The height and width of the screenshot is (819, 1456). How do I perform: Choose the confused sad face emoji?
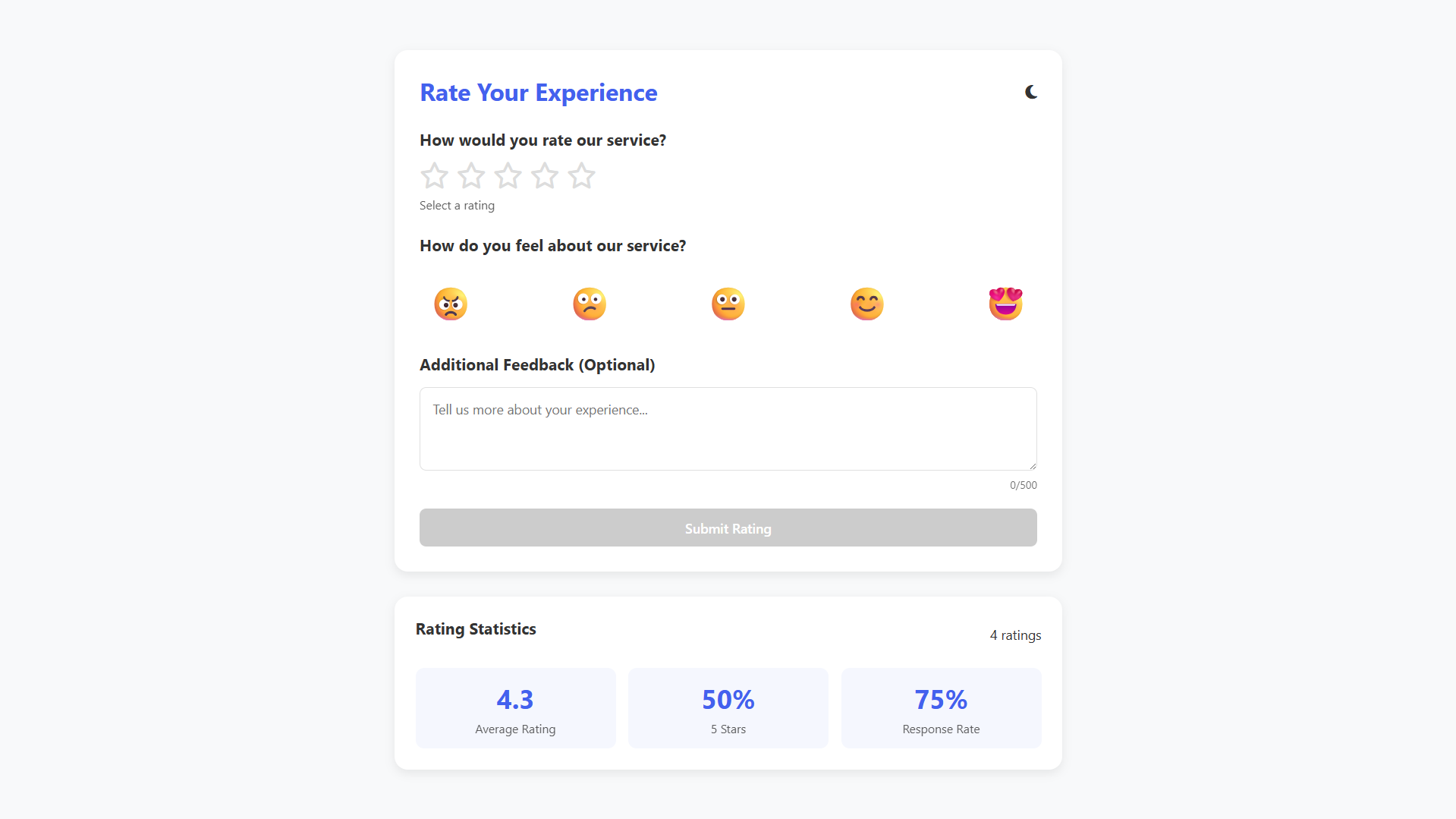click(590, 304)
